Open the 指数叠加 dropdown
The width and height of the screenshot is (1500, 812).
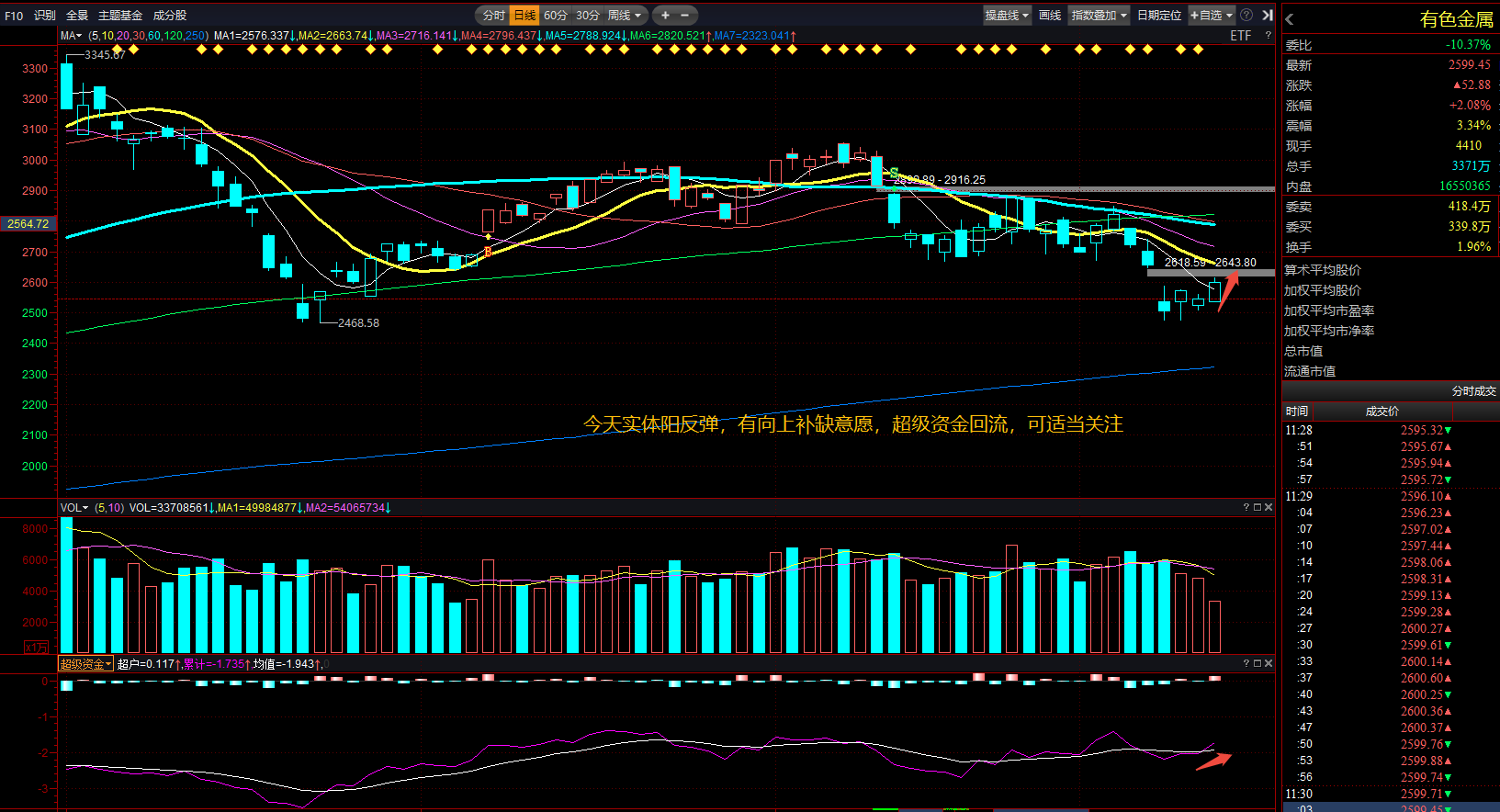pyautogui.click(x=1099, y=16)
